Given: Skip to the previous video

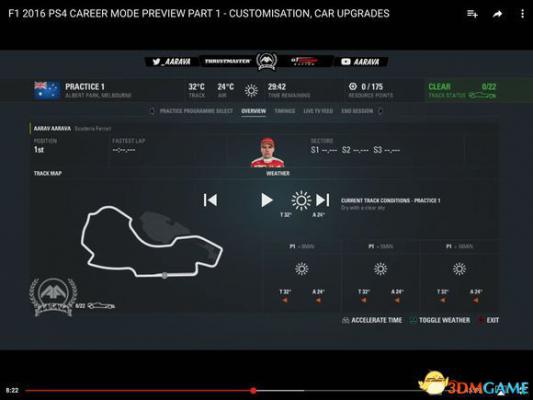Looking at the screenshot, I should 210,200.
